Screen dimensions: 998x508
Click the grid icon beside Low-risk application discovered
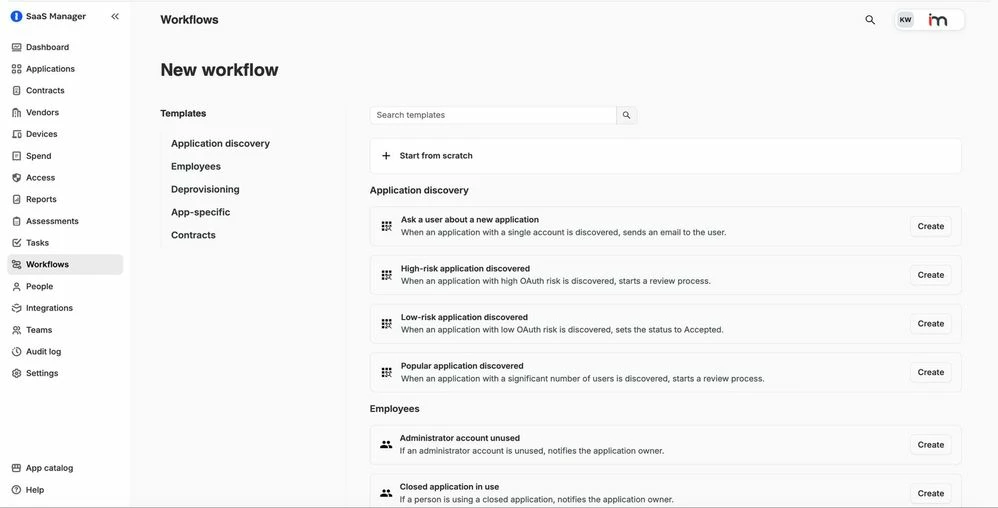tap(386, 323)
